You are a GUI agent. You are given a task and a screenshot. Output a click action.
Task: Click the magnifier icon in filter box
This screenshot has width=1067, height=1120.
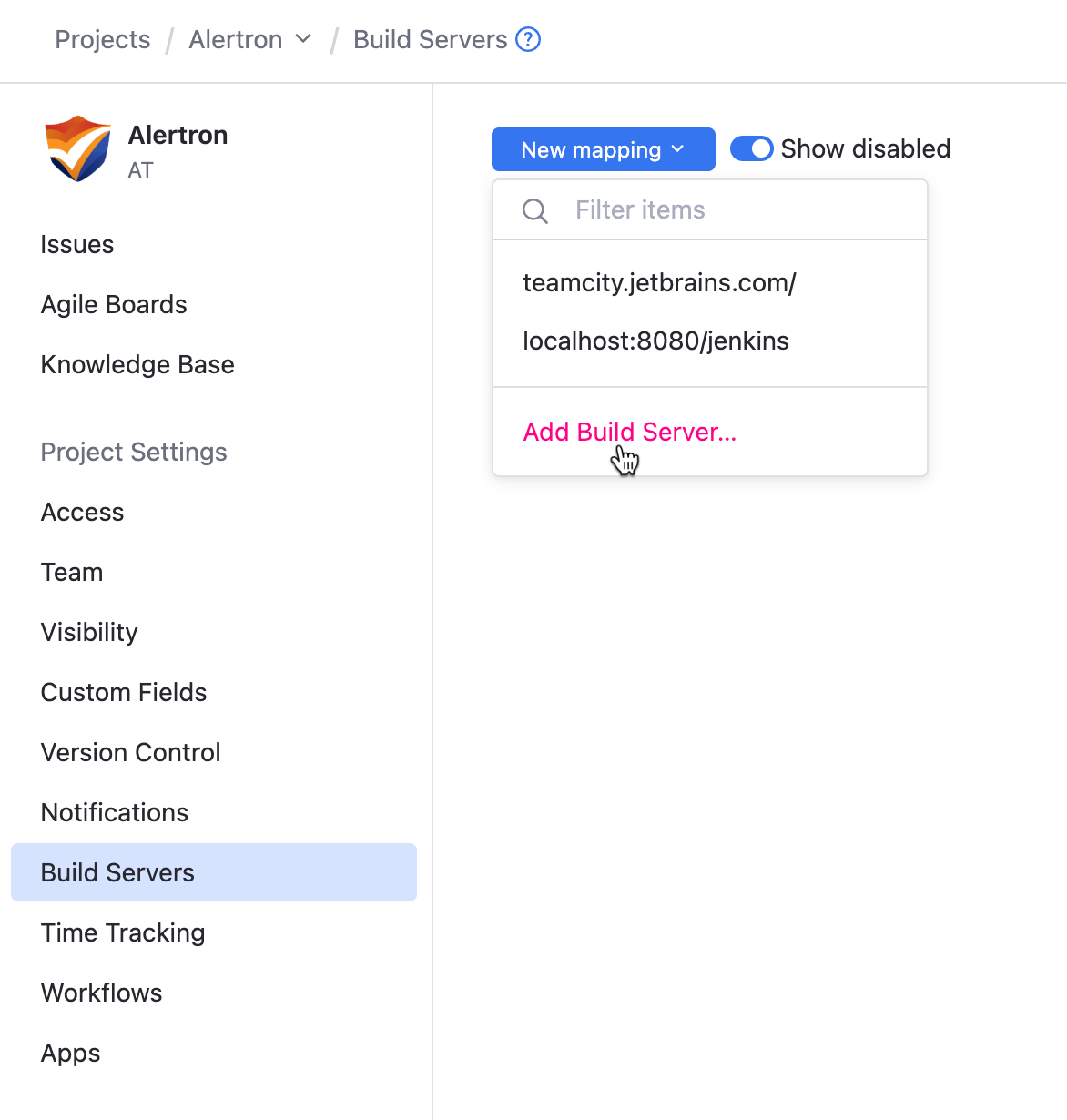pyautogui.click(x=535, y=211)
